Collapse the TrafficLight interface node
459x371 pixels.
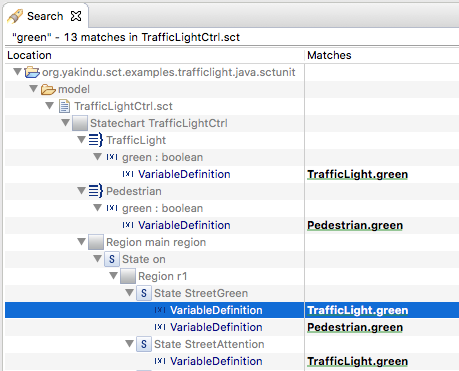(81, 140)
